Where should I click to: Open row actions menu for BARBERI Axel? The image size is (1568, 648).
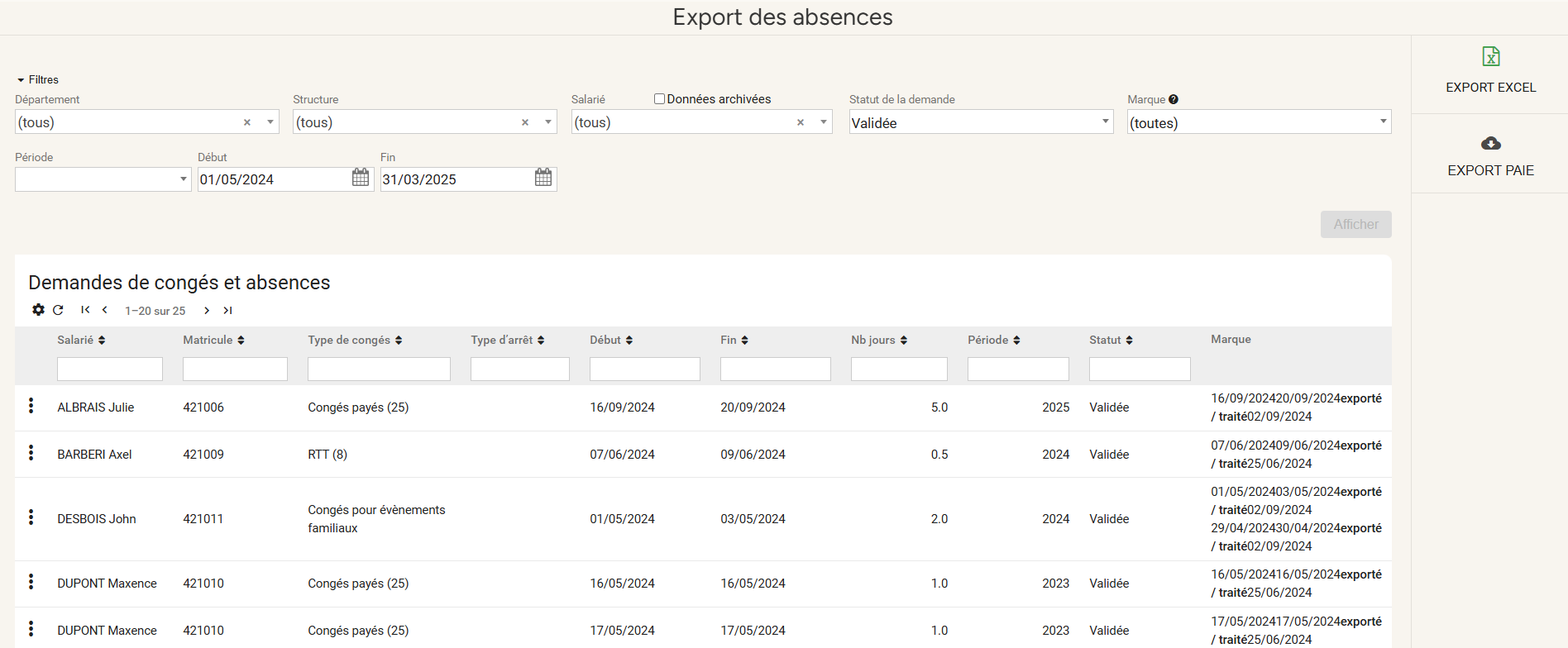pyautogui.click(x=31, y=453)
